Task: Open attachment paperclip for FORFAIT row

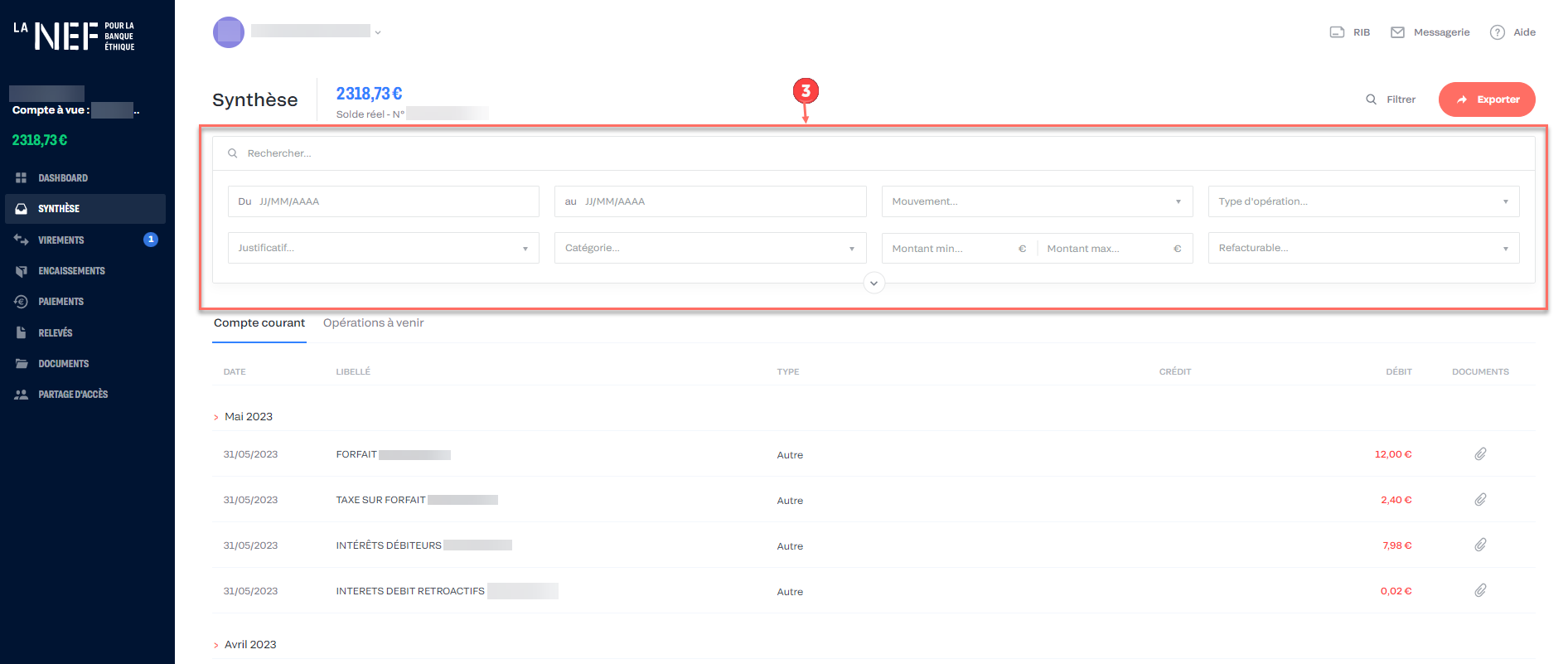Action: 1480,454
